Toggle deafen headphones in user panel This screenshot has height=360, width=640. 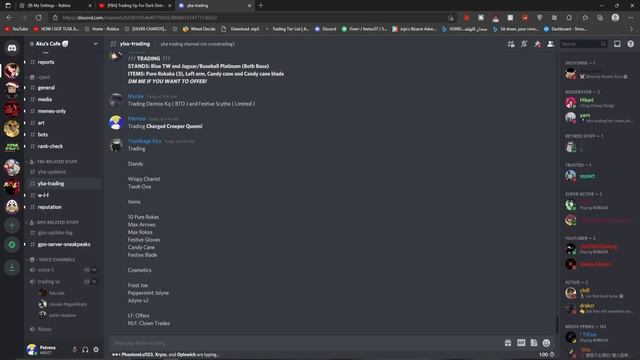coord(85,350)
